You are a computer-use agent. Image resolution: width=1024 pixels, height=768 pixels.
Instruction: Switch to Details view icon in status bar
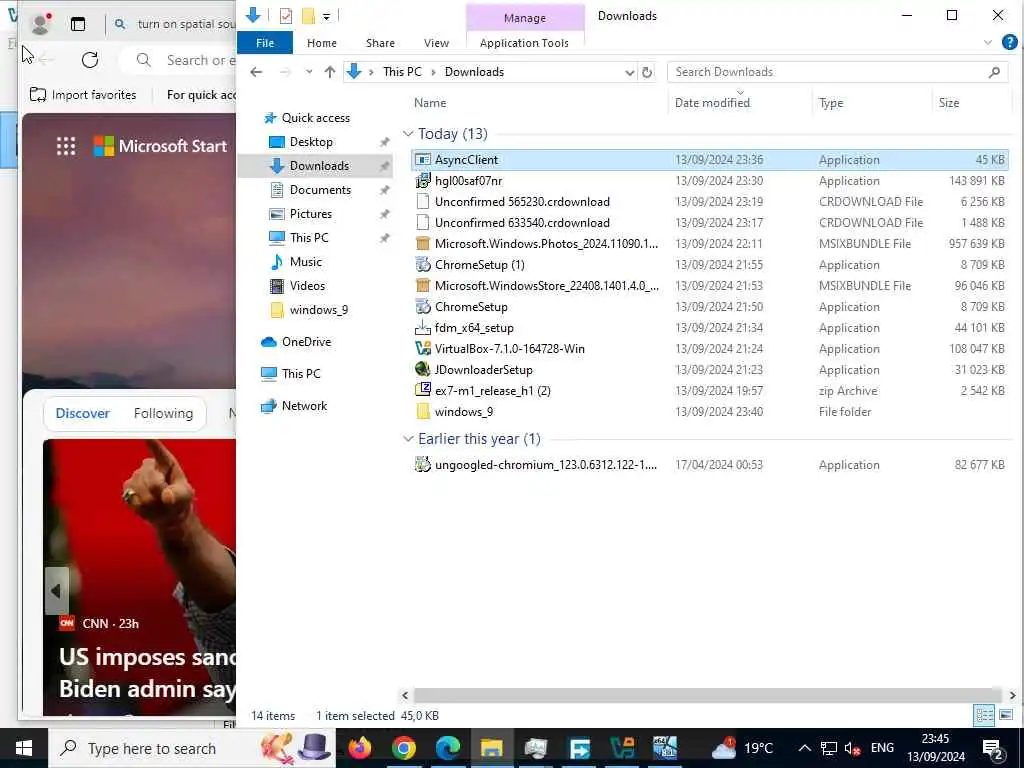984,715
